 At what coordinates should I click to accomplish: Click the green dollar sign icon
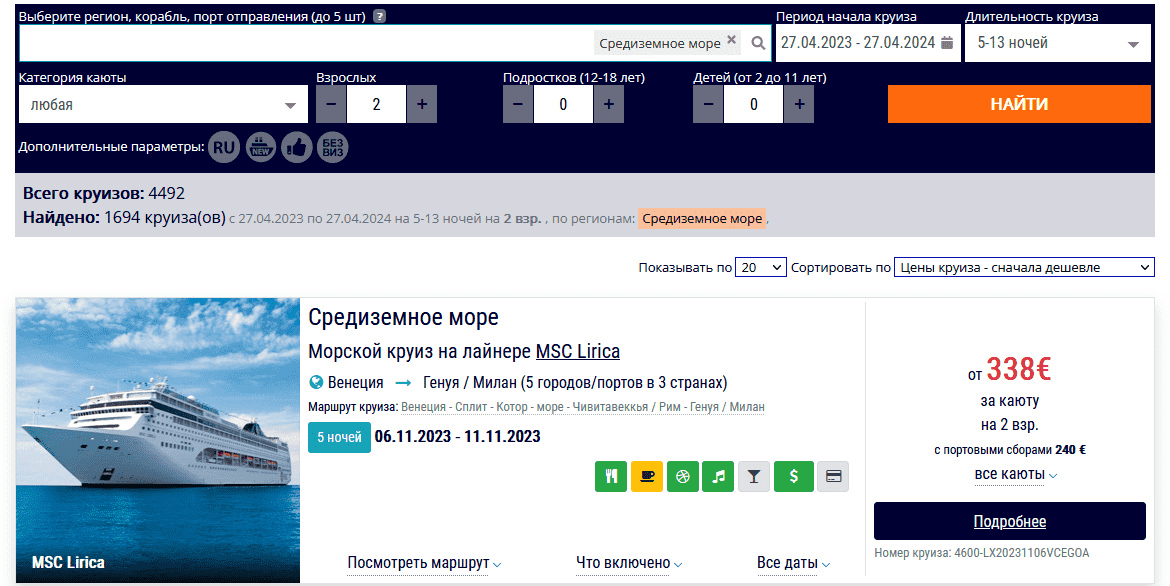pyautogui.click(x=794, y=477)
